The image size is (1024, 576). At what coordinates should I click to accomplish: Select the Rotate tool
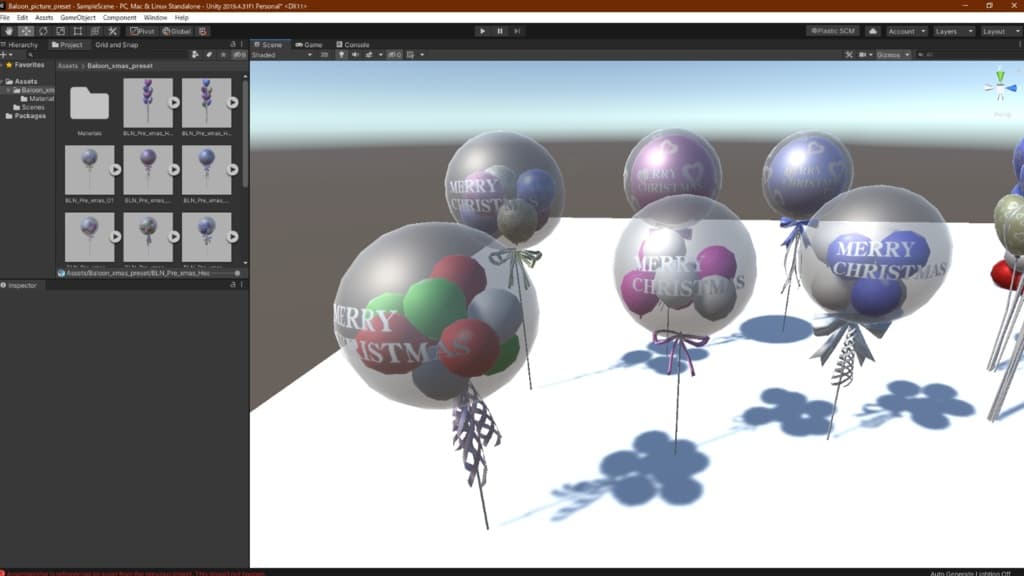coord(43,31)
